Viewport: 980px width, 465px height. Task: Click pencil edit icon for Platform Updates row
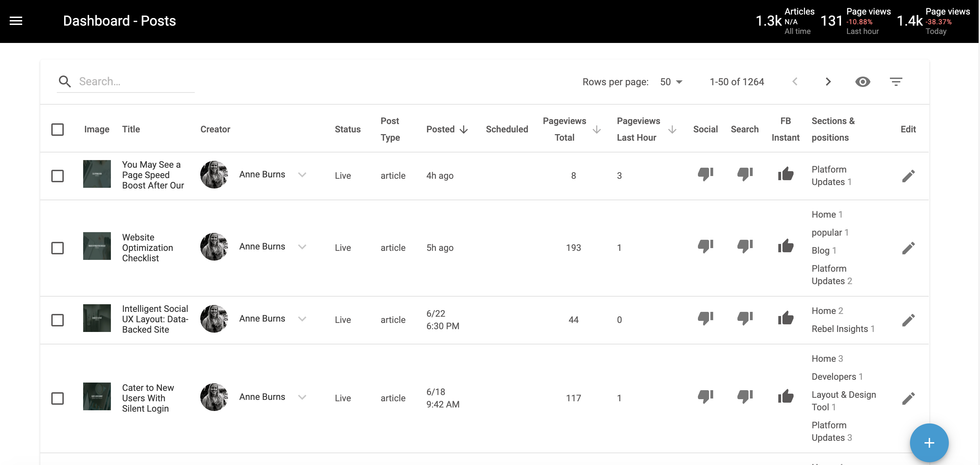point(908,176)
